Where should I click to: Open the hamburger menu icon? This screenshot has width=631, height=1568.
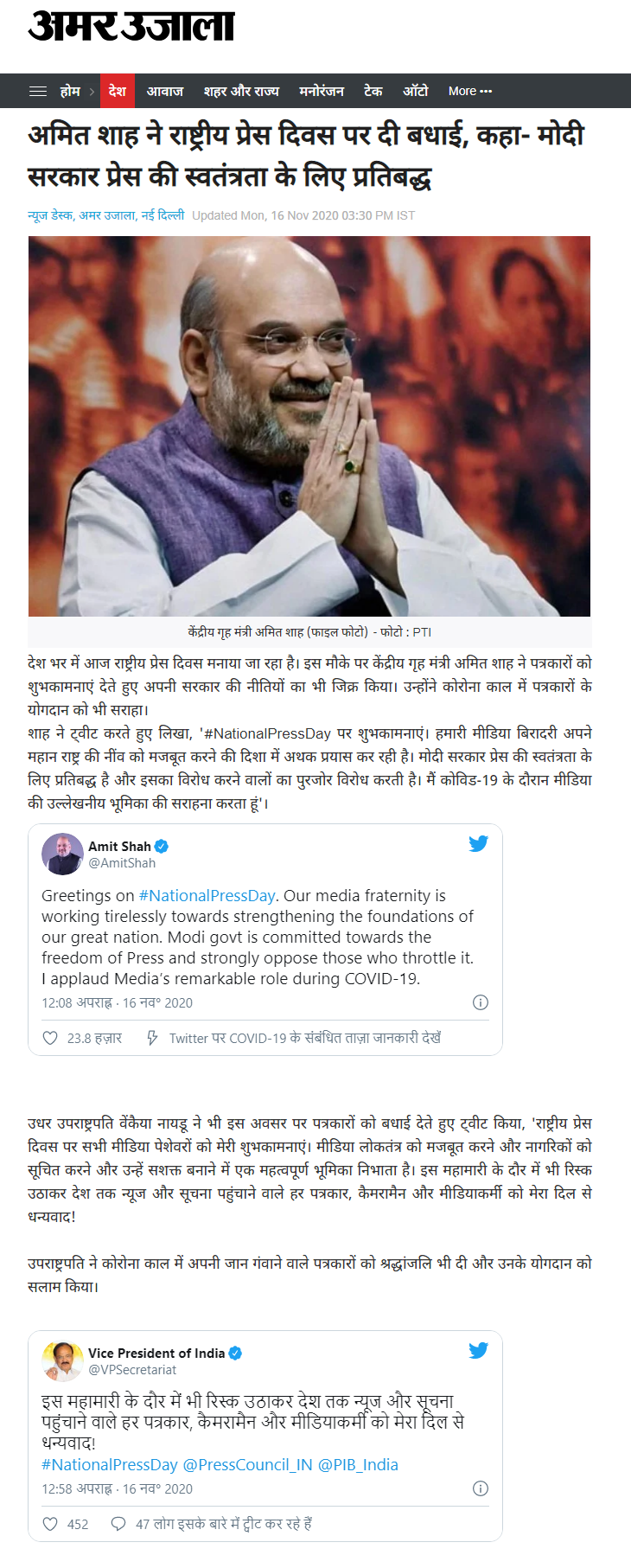click(x=38, y=91)
